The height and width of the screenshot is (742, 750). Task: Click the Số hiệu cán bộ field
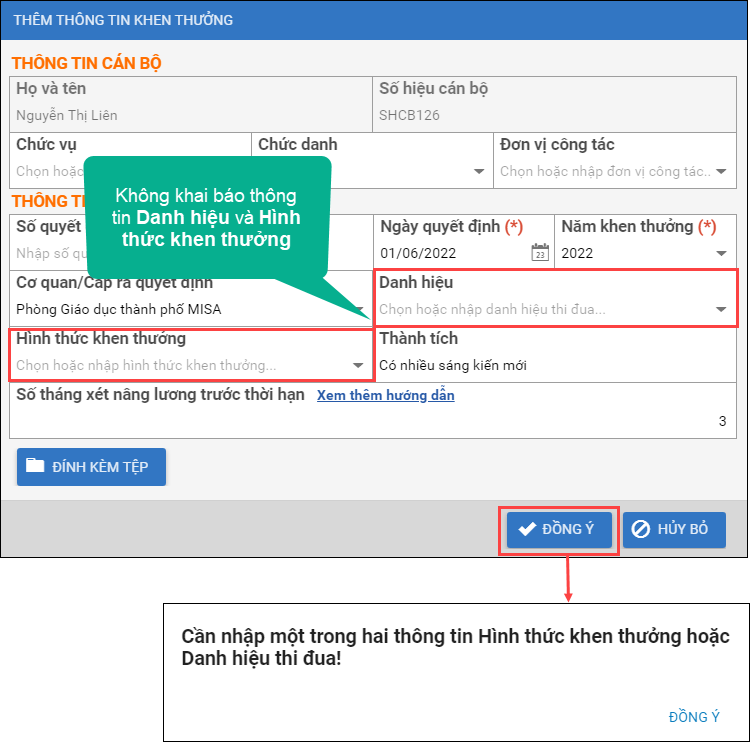click(x=555, y=115)
